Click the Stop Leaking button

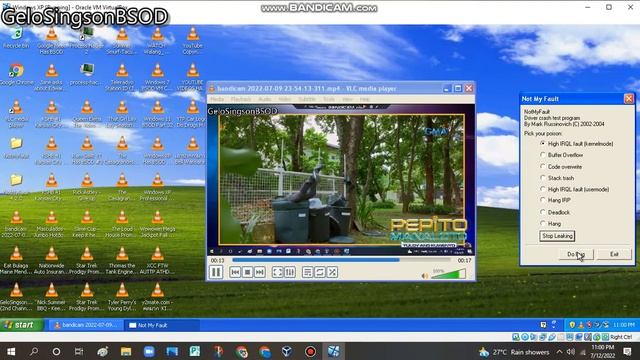557,236
